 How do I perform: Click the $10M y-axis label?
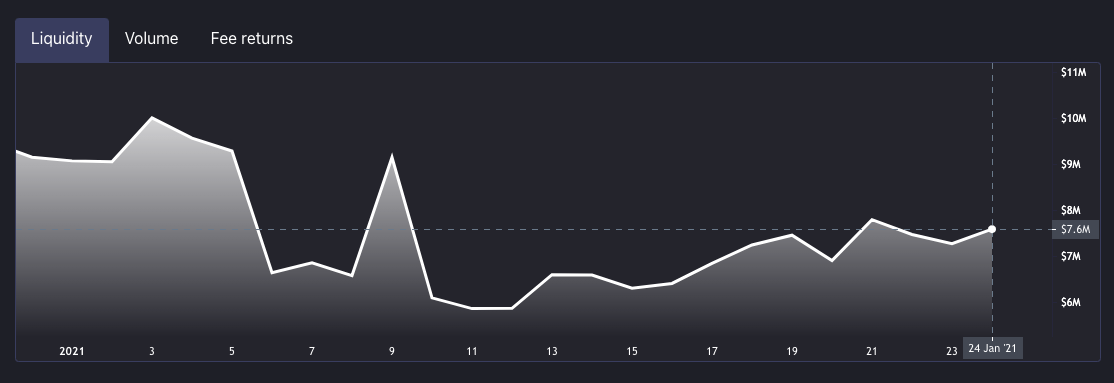point(1073,119)
